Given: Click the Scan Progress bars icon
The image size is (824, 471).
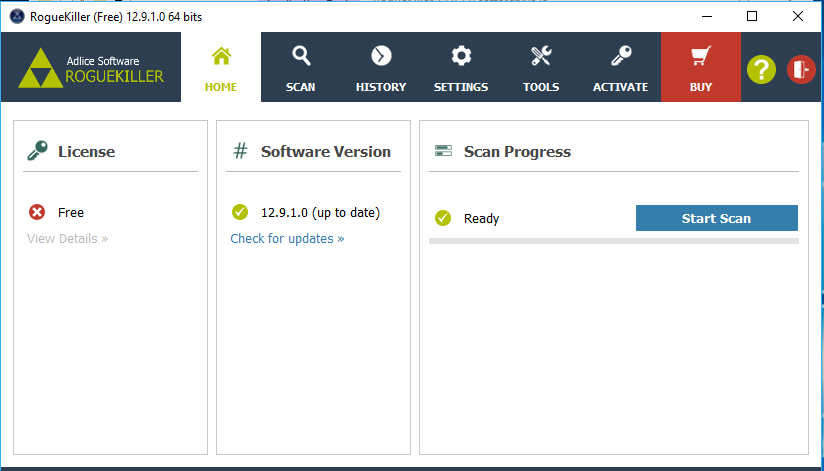Looking at the screenshot, I should [x=444, y=151].
